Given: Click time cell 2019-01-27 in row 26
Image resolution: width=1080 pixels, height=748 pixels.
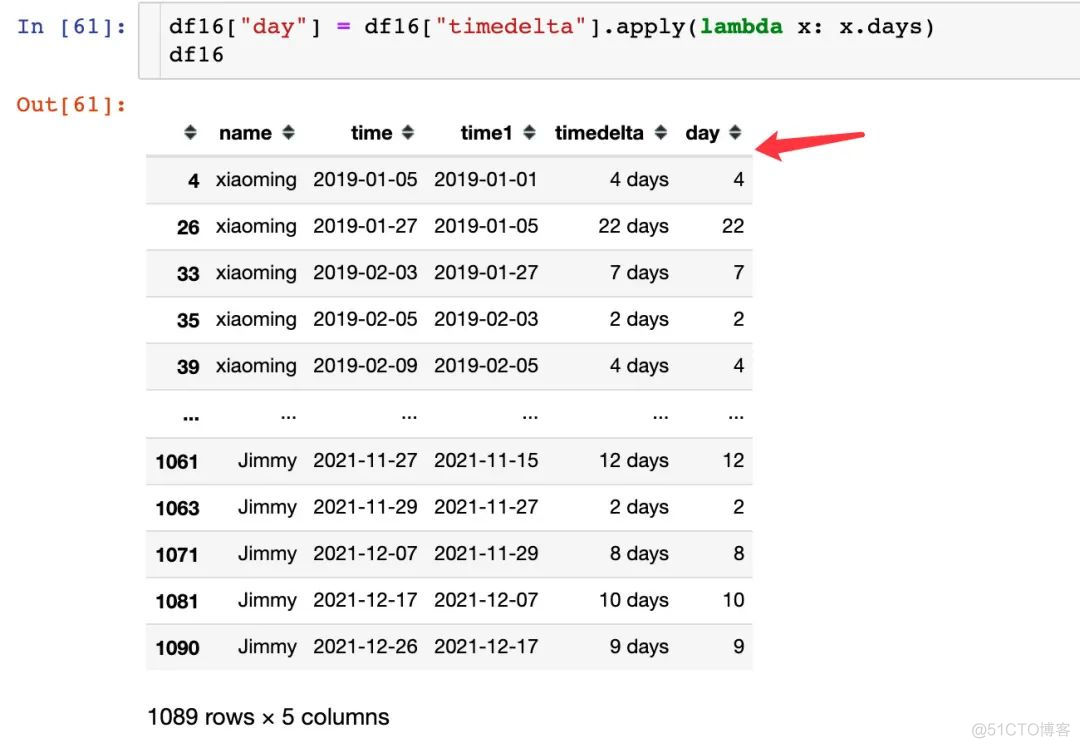Looking at the screenshot, I should pyautogui.click(x=365, y=226).
